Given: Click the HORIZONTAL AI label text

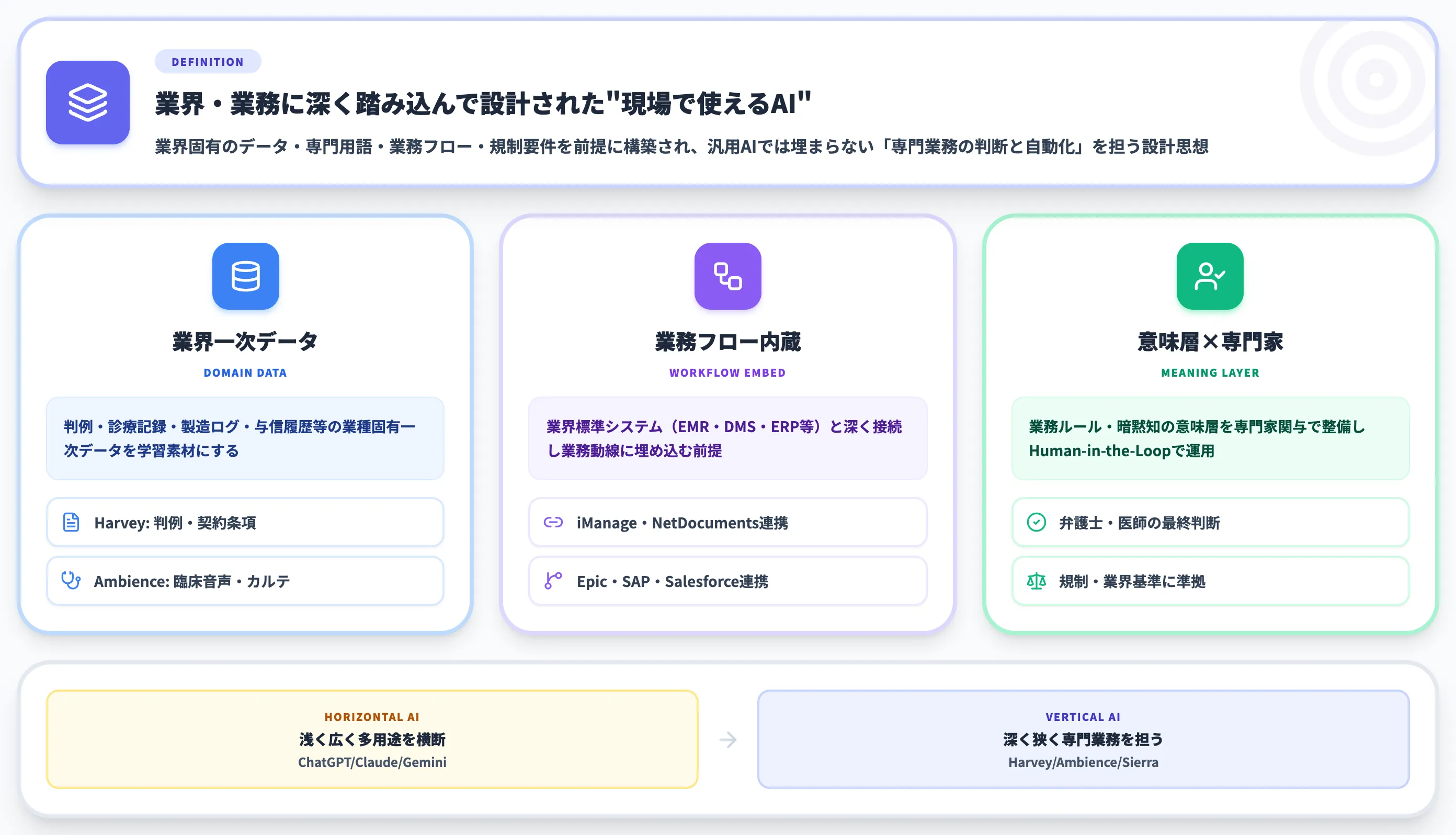Looking at the screenshot, I should [372, 717].
